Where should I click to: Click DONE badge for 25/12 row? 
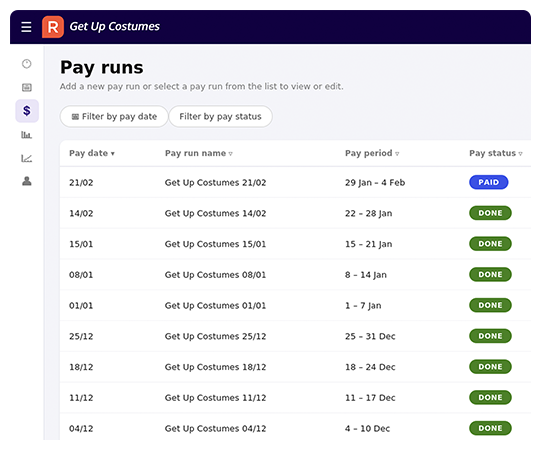(490, 336)
